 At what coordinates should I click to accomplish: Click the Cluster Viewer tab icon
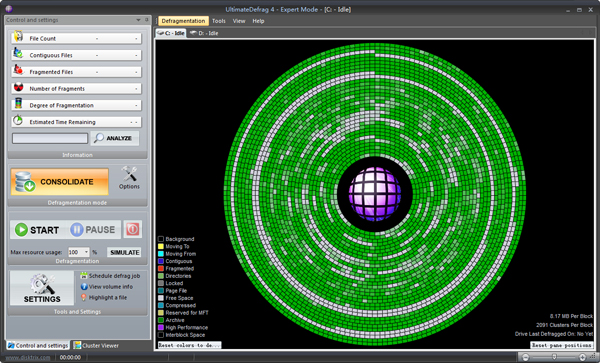(x=77, y=345)
